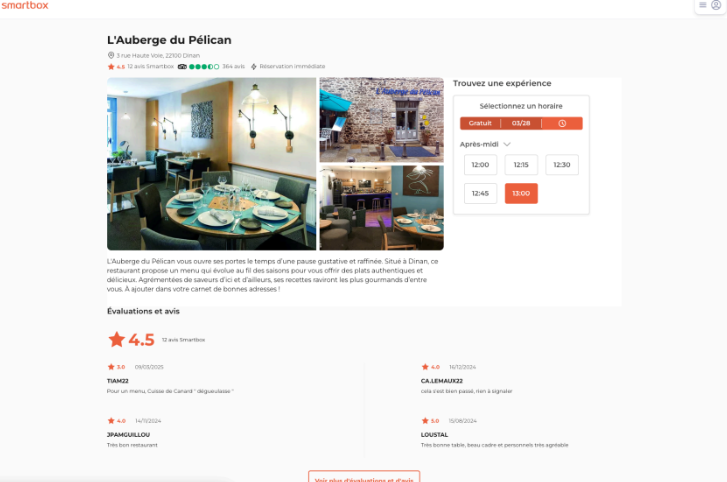Select the 13:00 highlighted time slot
This screenshot has width=727, height=482.
(x=521, y=193)
